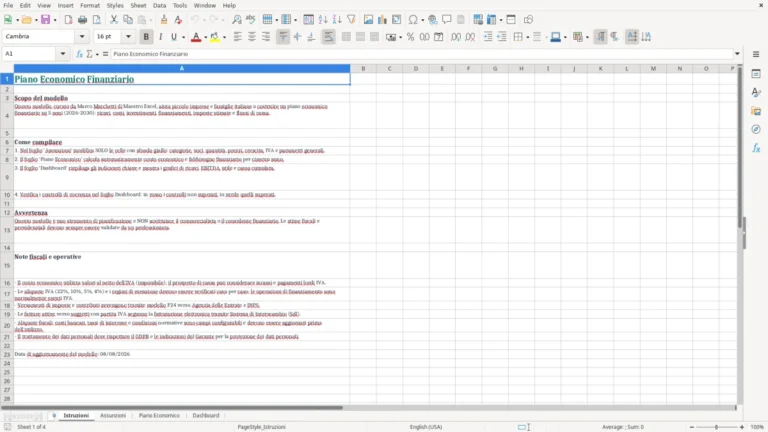The height and width of the screenshot is (432, 768).
Task: Apply the yellow background highlight color
Action: click(x=215, y=37)
